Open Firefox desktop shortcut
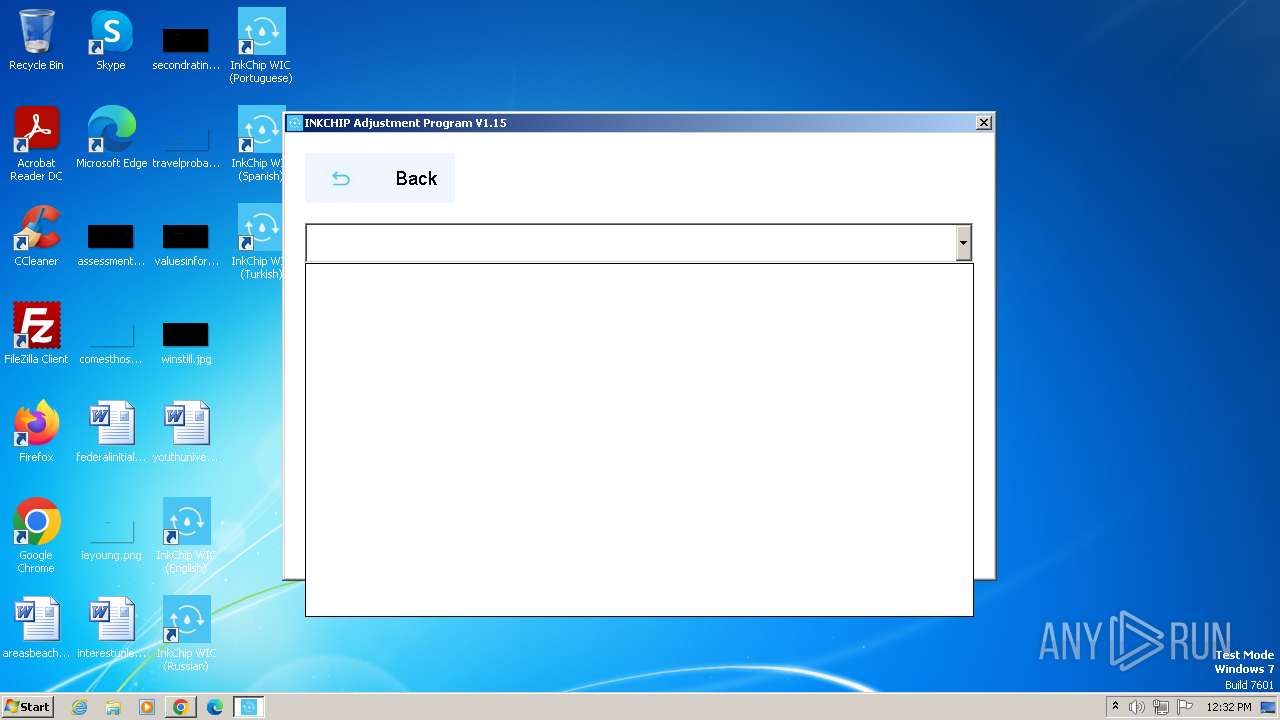 point(36,432)
